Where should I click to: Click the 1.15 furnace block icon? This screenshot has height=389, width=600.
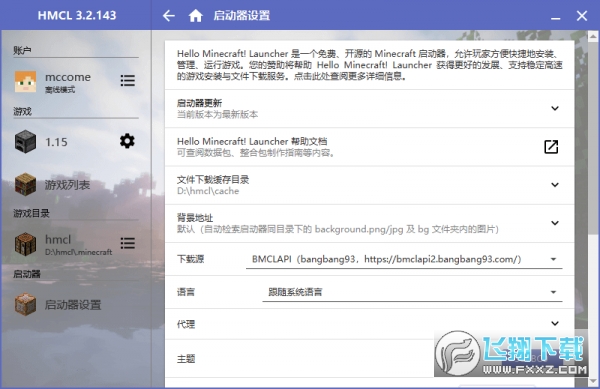[26, 142]
